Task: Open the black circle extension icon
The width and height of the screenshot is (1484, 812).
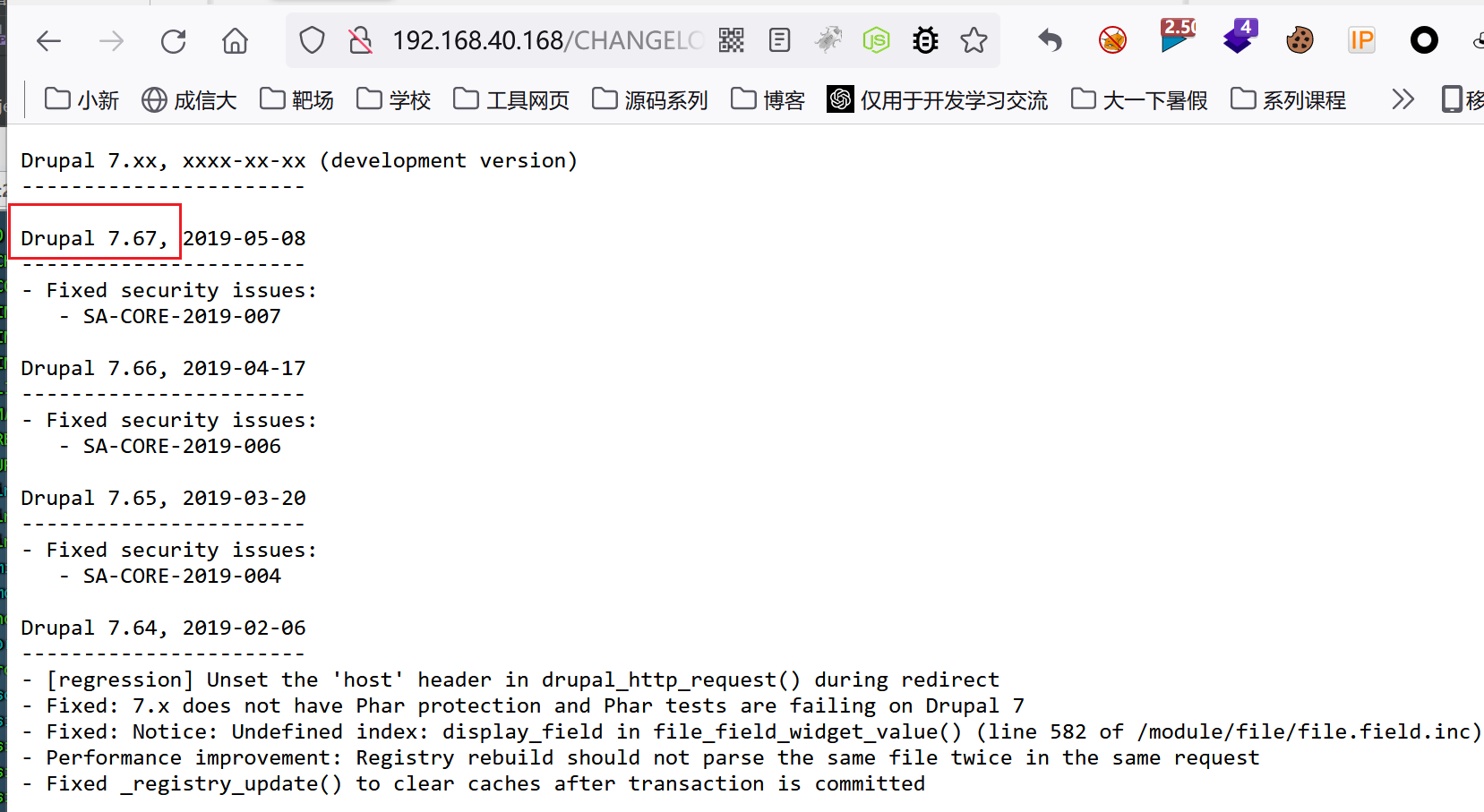Action: 1424,40
